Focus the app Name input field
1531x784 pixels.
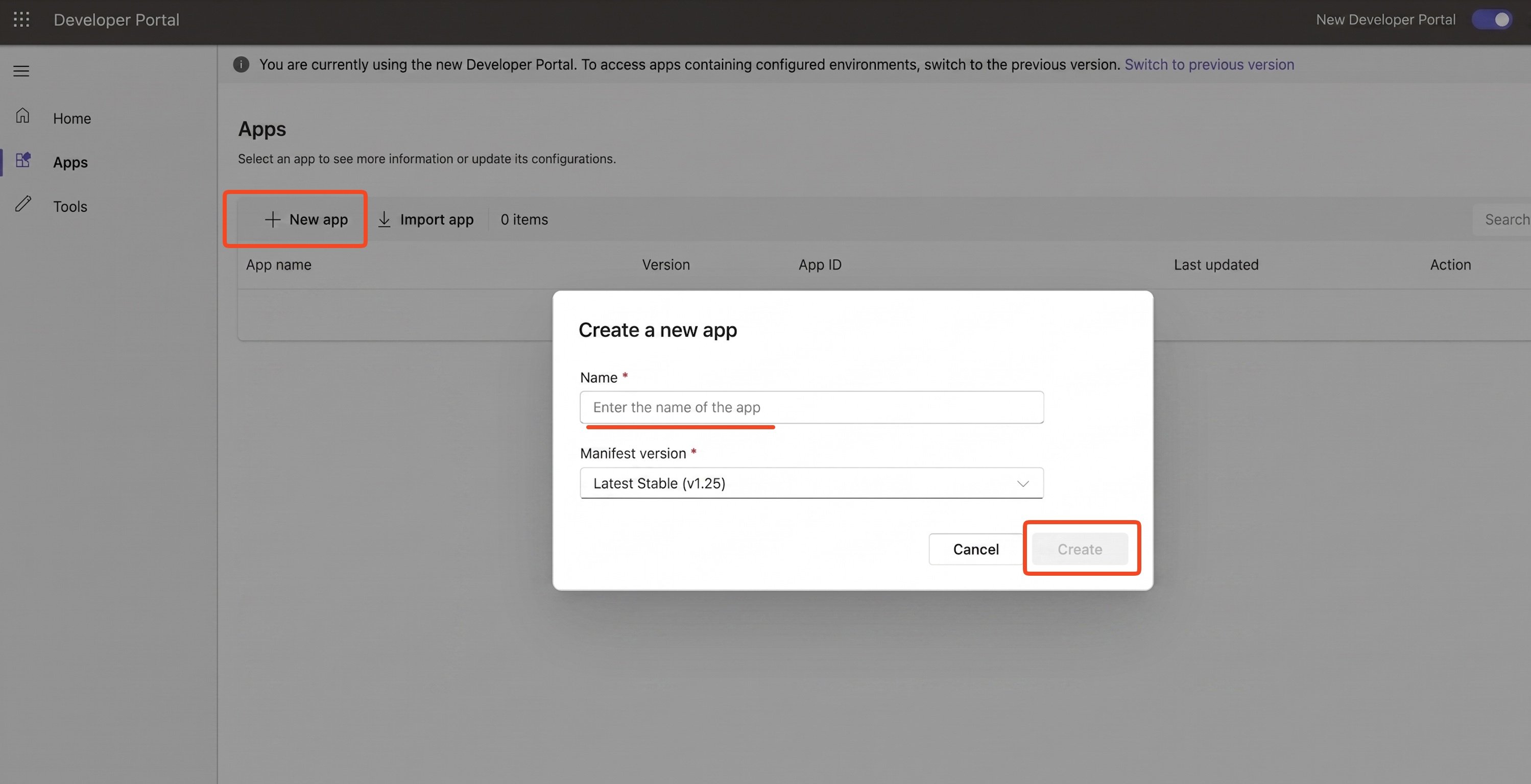(x=812, y=407)
